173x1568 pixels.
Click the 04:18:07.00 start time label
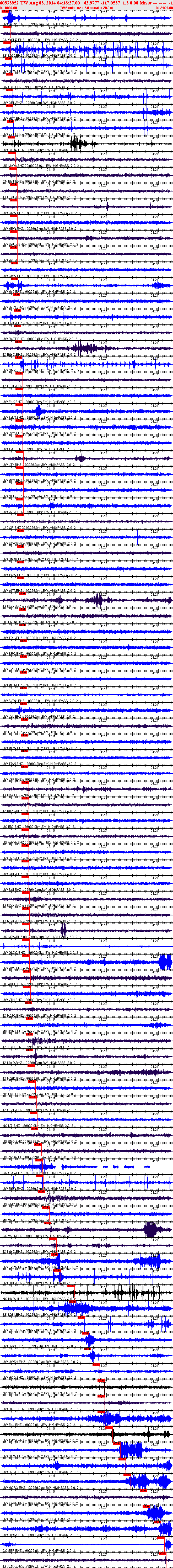[9, 8]
